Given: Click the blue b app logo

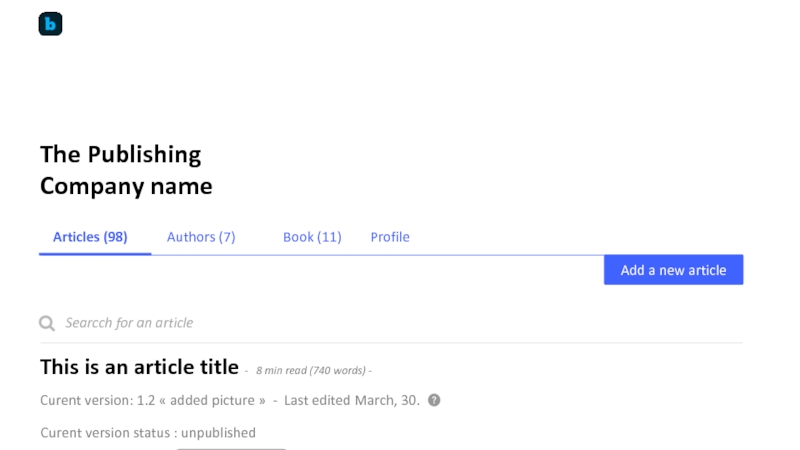Looking at the screenshot, I should pos(50,24).
